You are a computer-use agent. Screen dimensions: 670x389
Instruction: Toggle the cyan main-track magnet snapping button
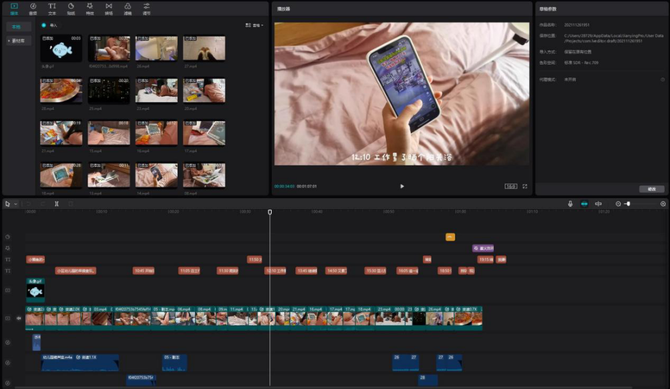pos(584,204)
